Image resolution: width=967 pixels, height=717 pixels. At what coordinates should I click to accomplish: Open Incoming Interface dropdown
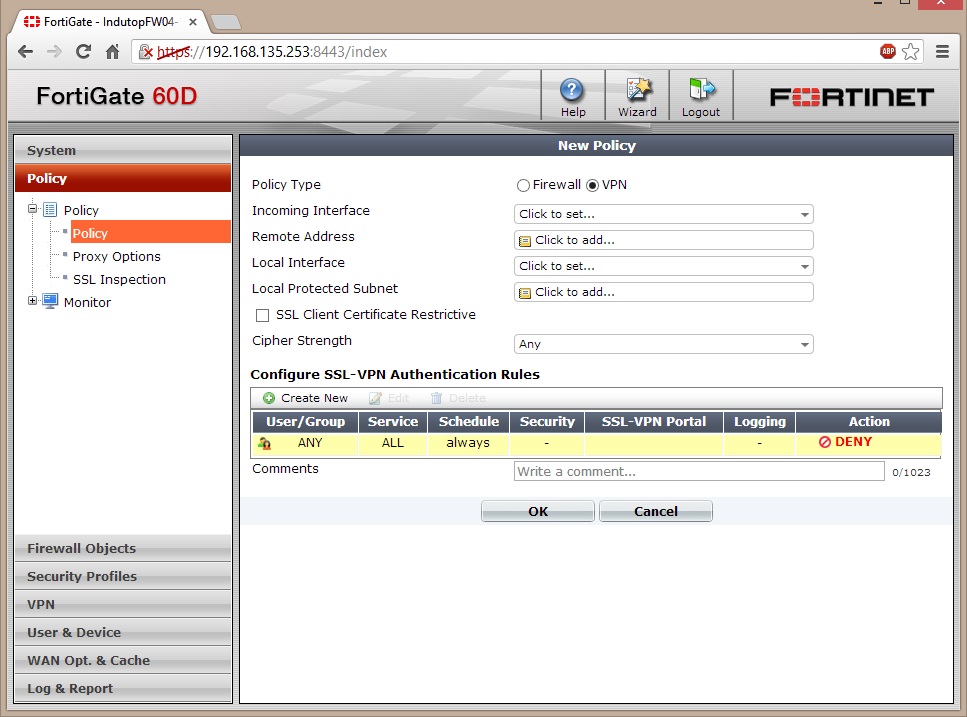[664, 214]
